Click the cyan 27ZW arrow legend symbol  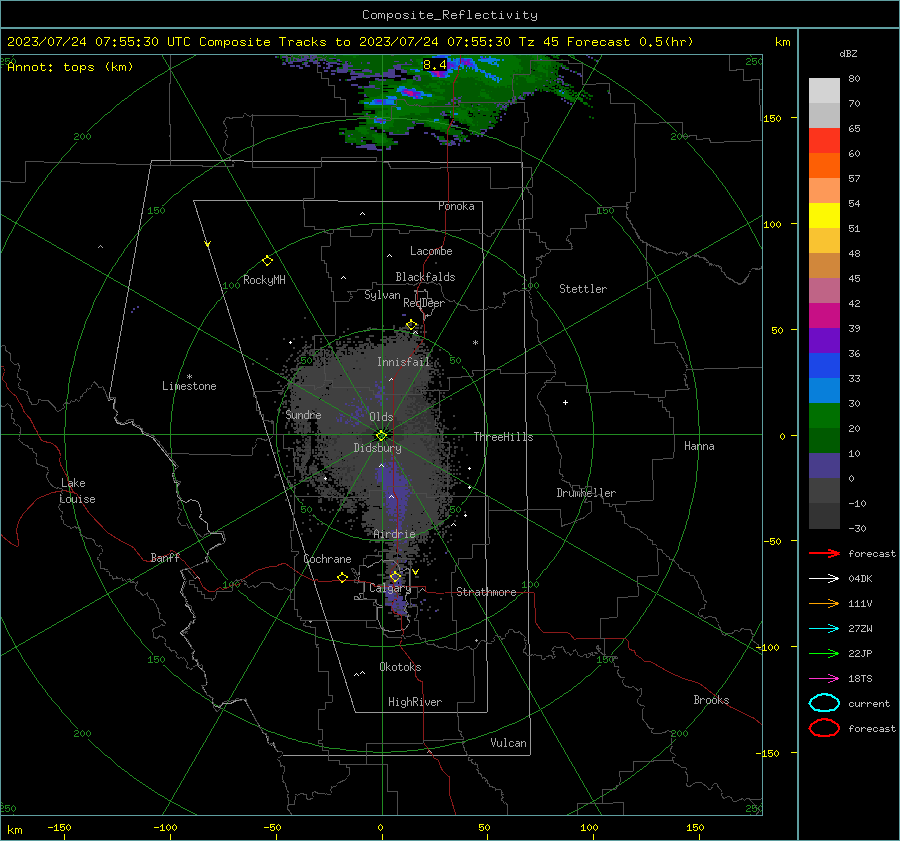click(x=824, y=629)
